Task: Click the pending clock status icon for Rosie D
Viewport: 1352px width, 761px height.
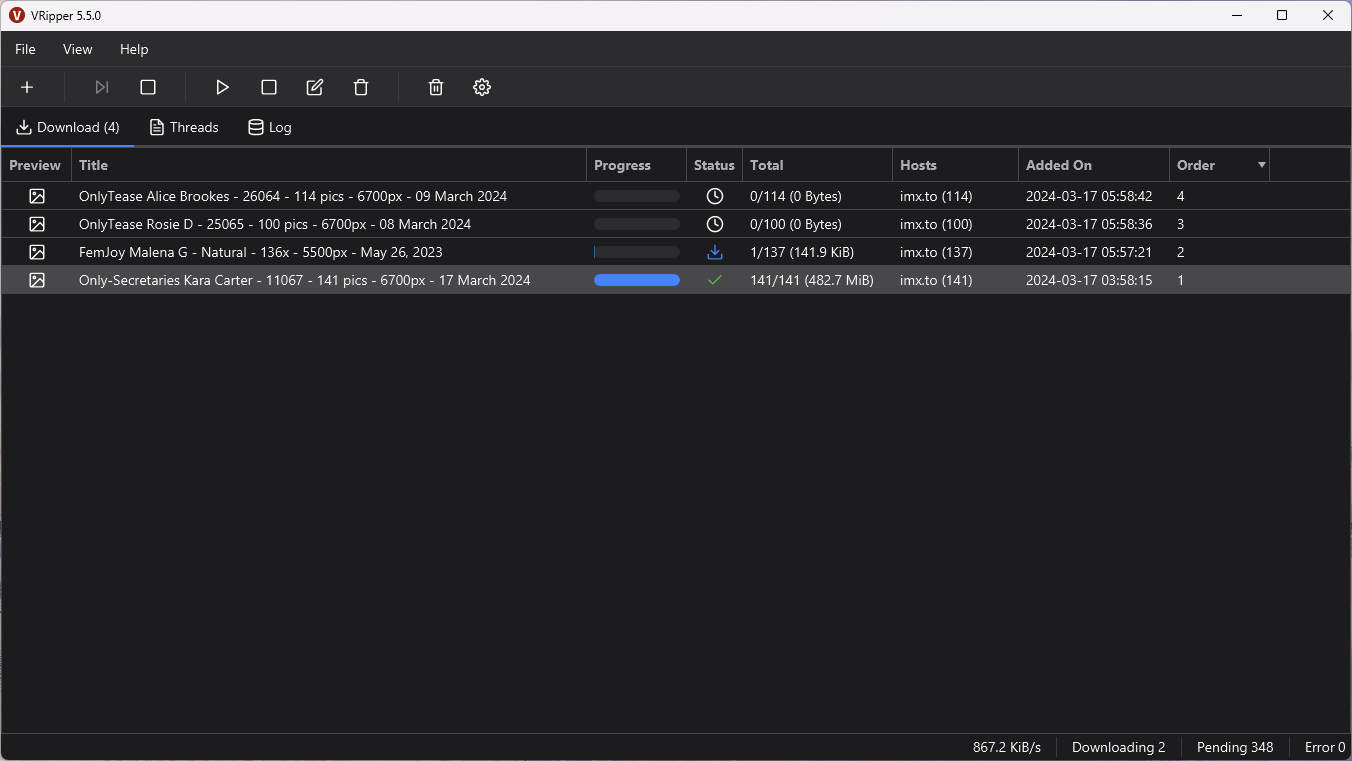Action: coord(715,224)
